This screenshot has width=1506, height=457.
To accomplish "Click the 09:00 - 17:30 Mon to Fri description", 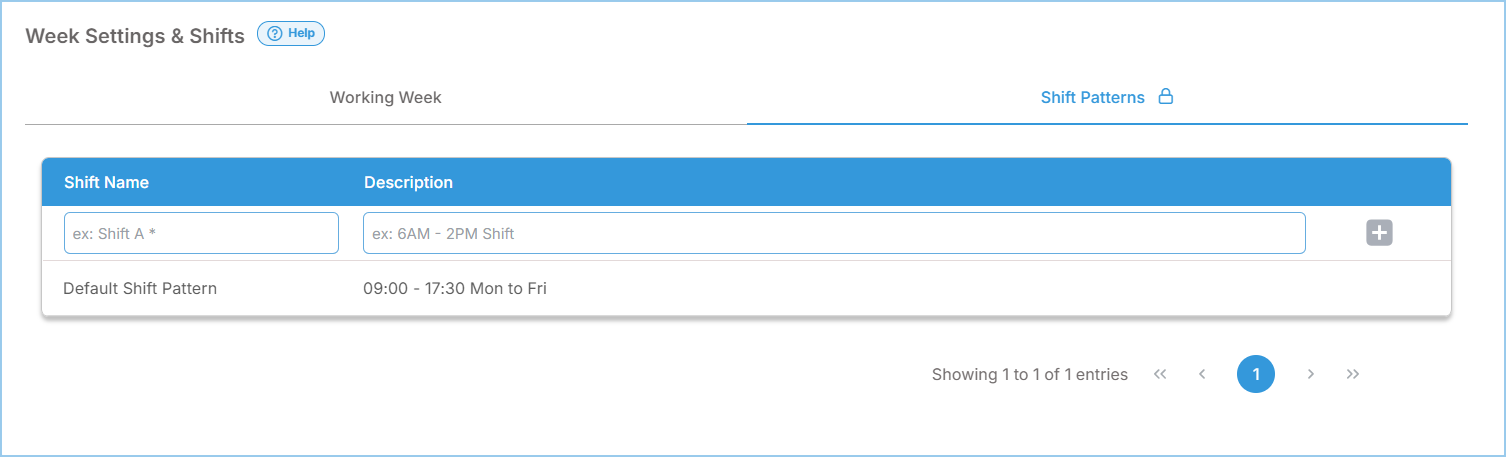I will click(x=455, y=288).
